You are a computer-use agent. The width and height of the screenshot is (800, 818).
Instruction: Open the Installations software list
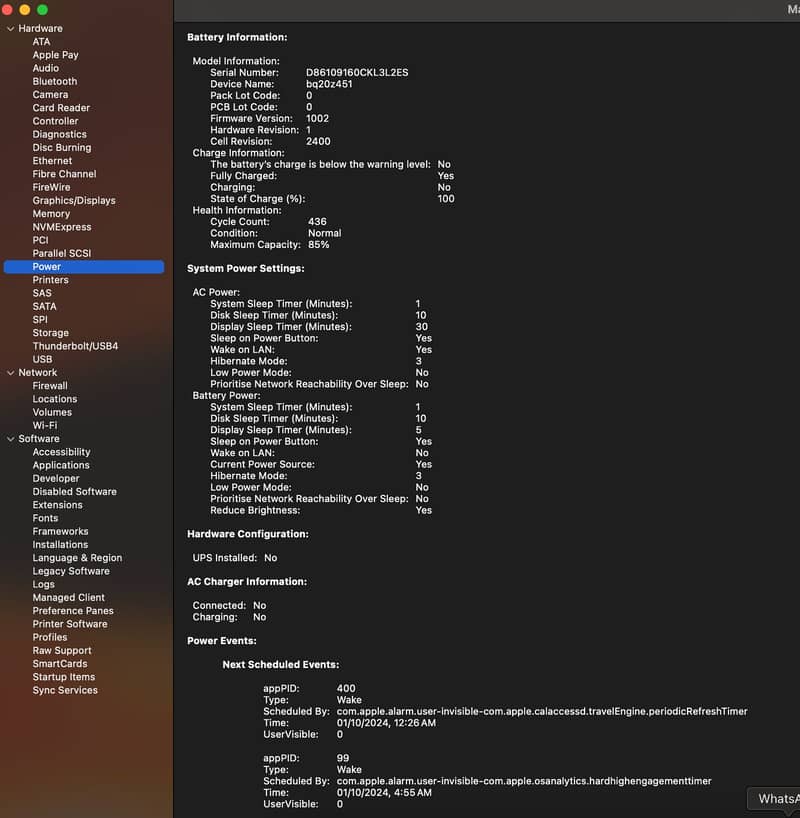(60, 545)
